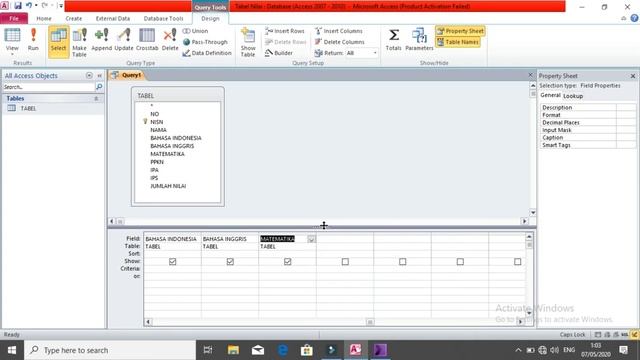This screenshot has height=360, width=640.
Task: Click Delete Rows in Query Setup
Action: (285, 42)
